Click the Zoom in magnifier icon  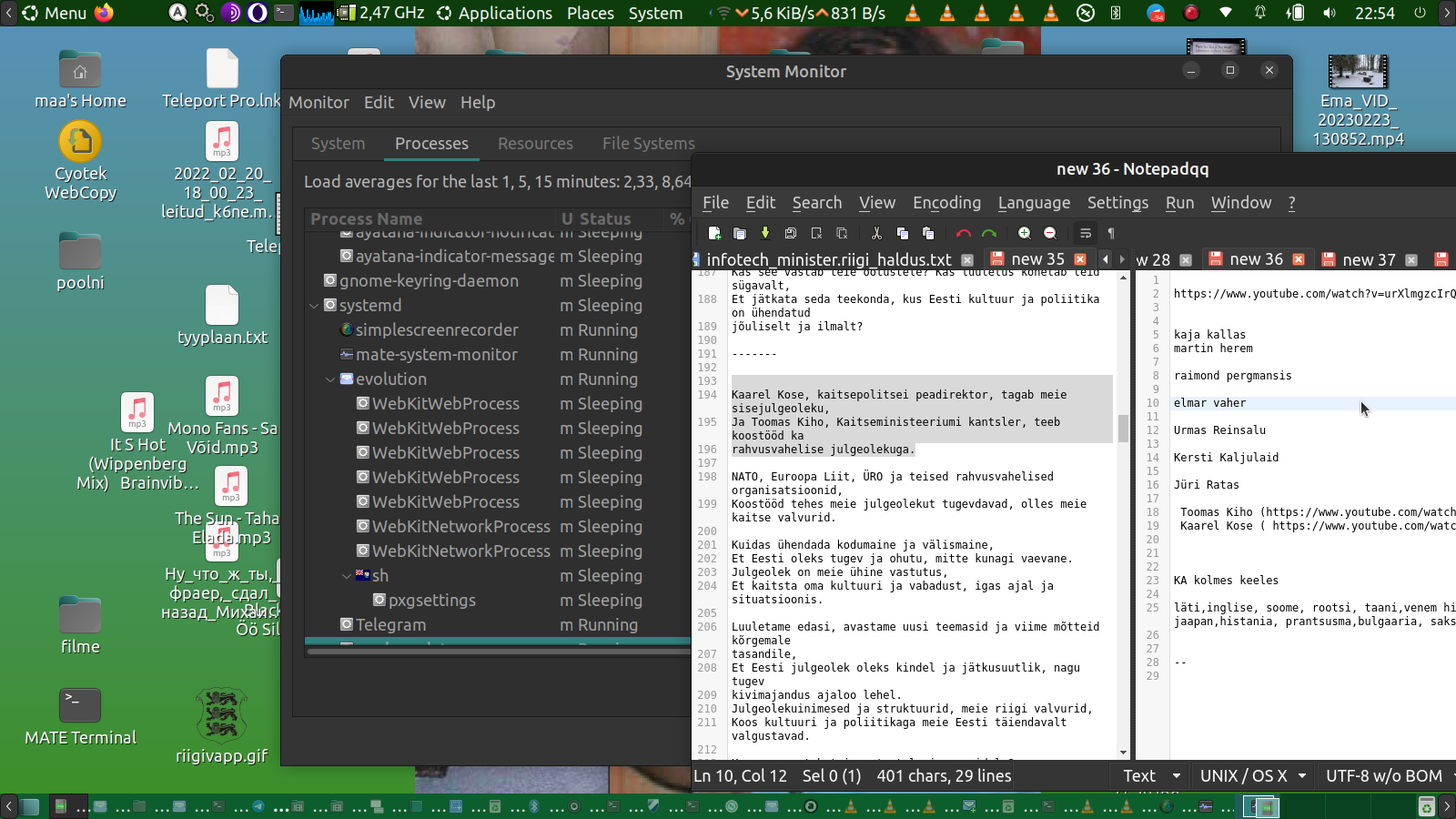coord(1024,233)
